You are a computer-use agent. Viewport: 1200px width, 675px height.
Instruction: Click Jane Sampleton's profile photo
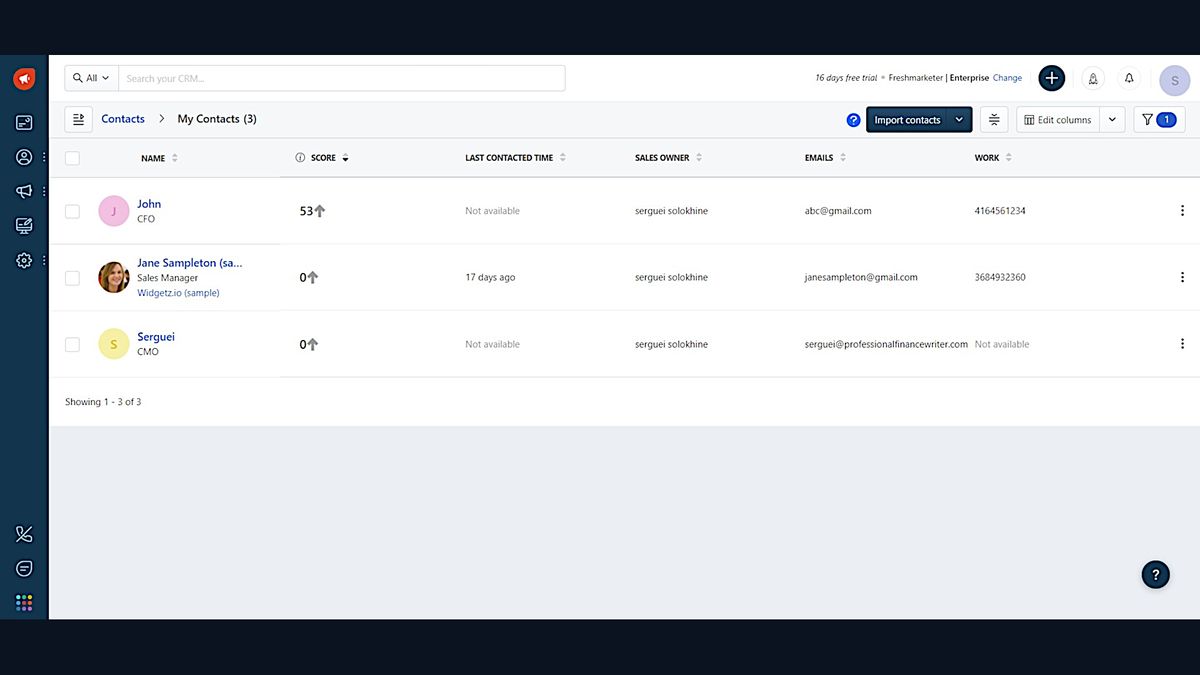pos(114,277)
